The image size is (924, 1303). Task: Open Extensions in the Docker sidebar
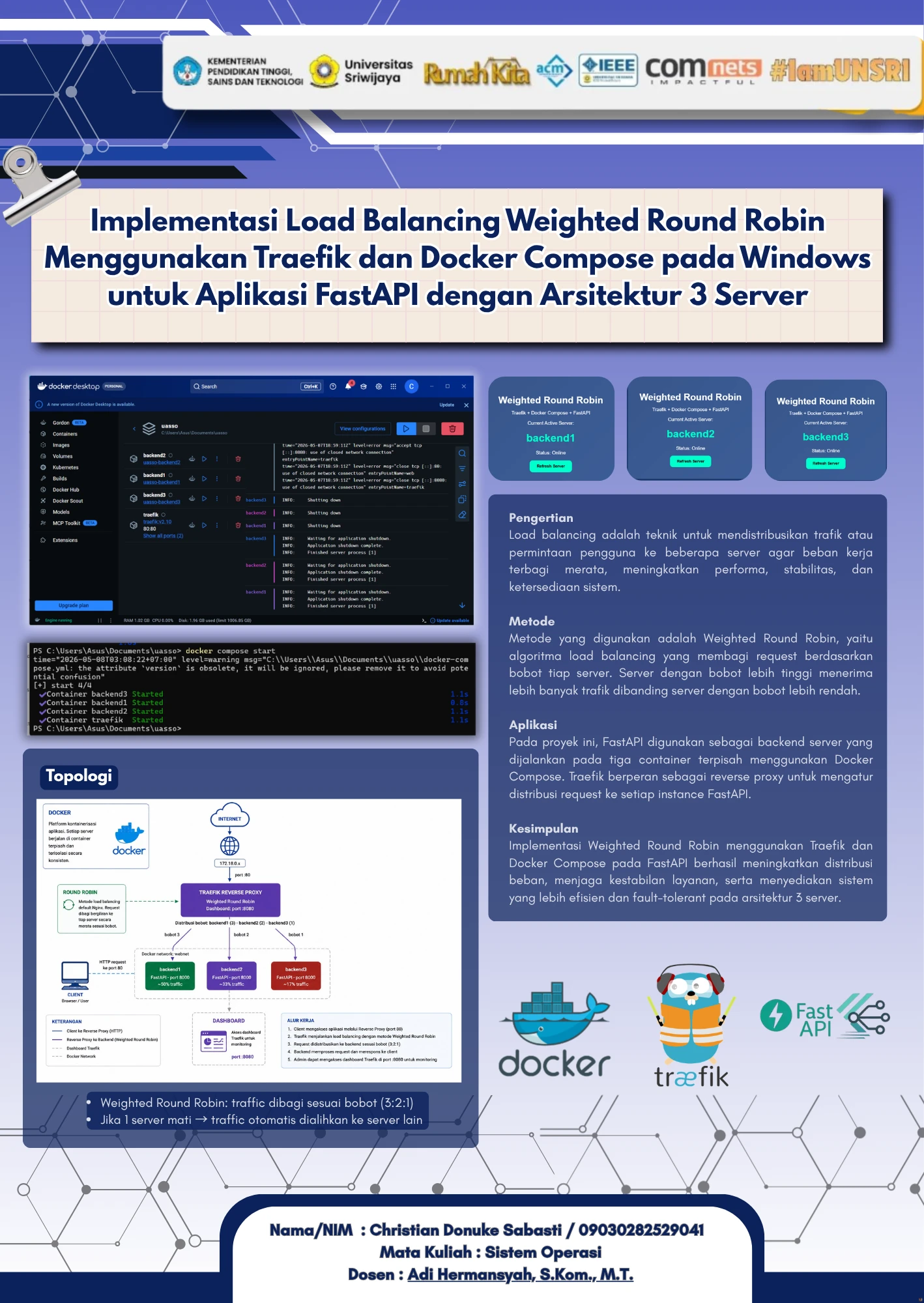60,540
